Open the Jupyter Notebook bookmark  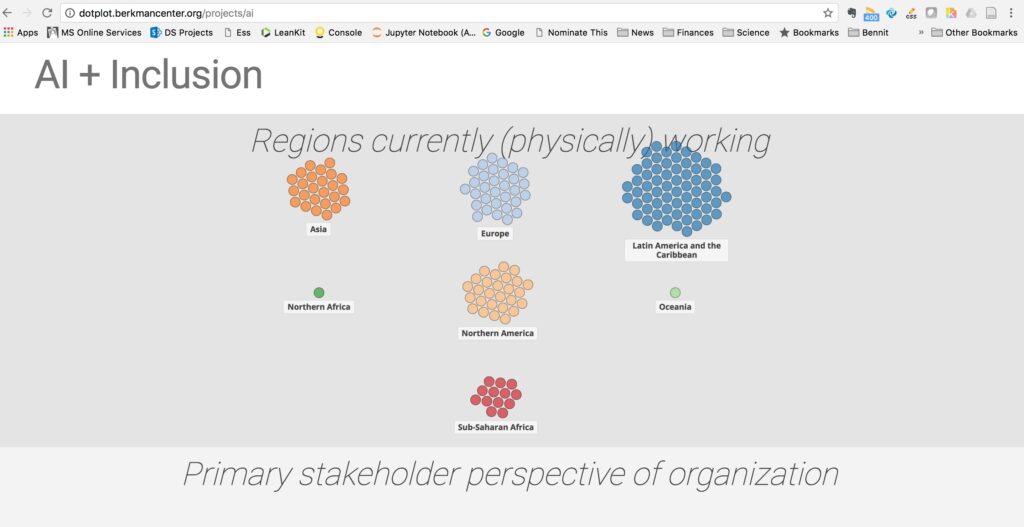[424, 32]
